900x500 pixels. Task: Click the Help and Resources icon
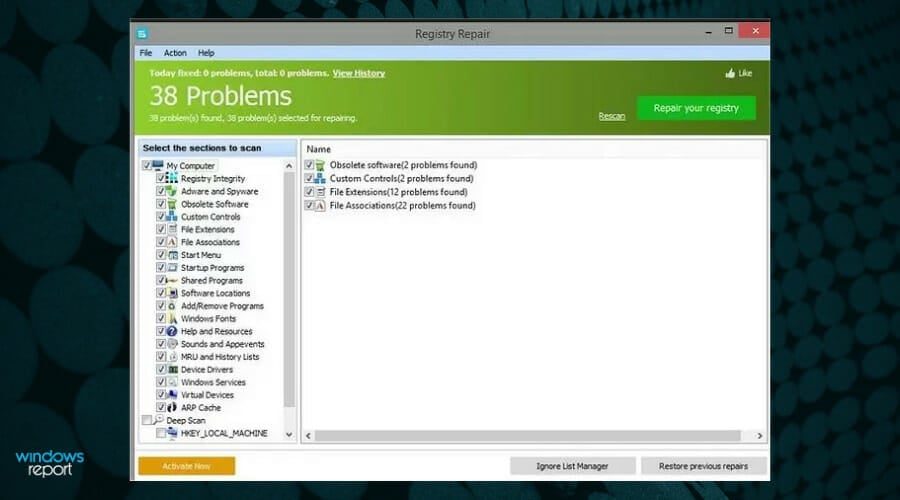coord(172,331)
